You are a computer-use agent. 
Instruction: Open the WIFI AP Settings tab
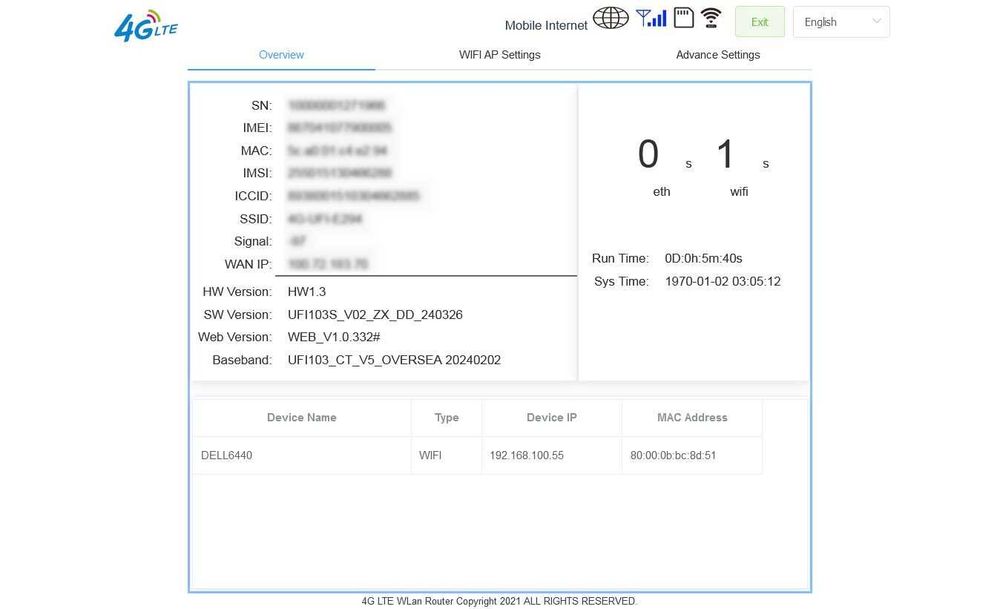click(x=499, y=55)
